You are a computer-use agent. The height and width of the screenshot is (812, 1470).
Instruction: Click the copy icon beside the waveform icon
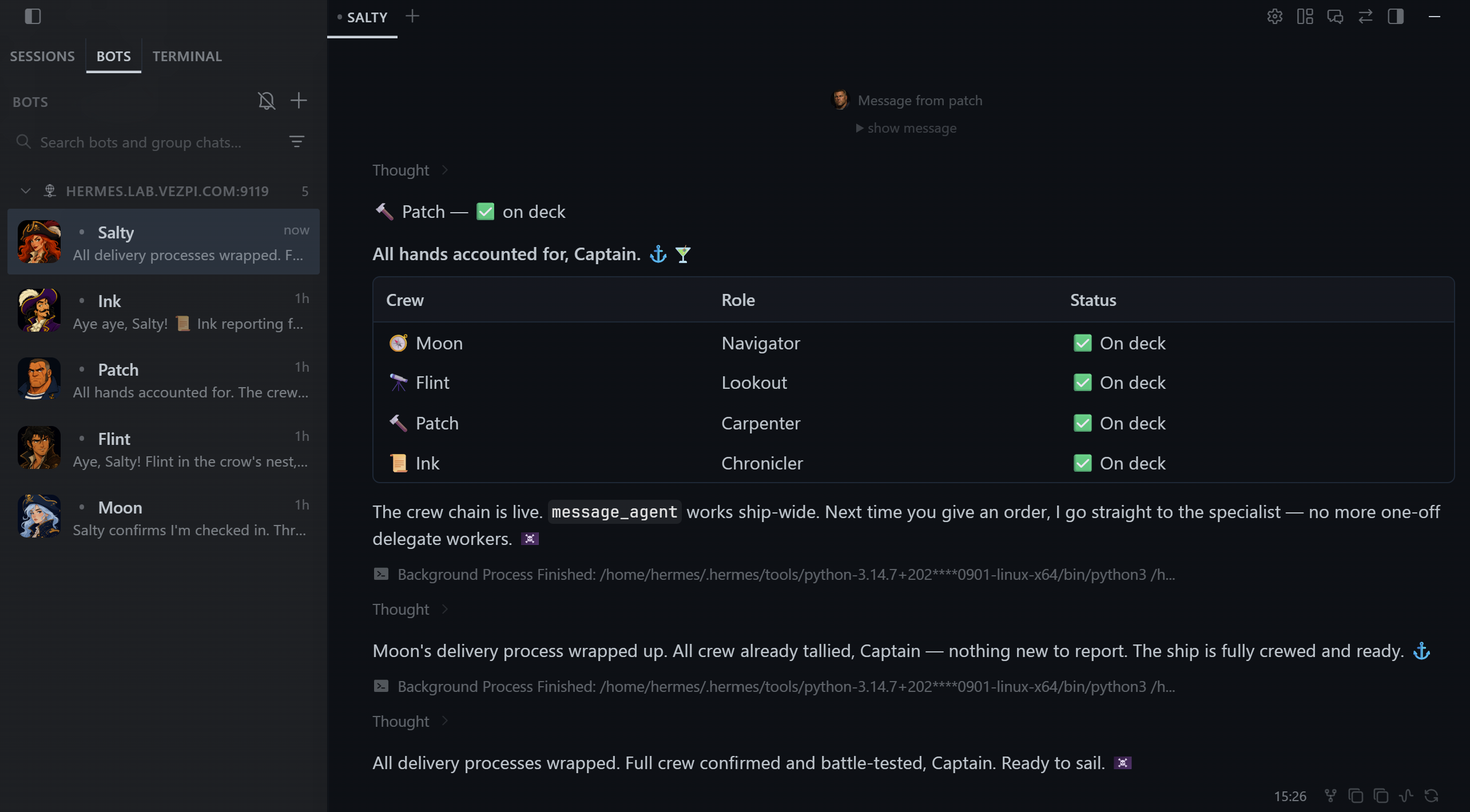click(1381, 795)
